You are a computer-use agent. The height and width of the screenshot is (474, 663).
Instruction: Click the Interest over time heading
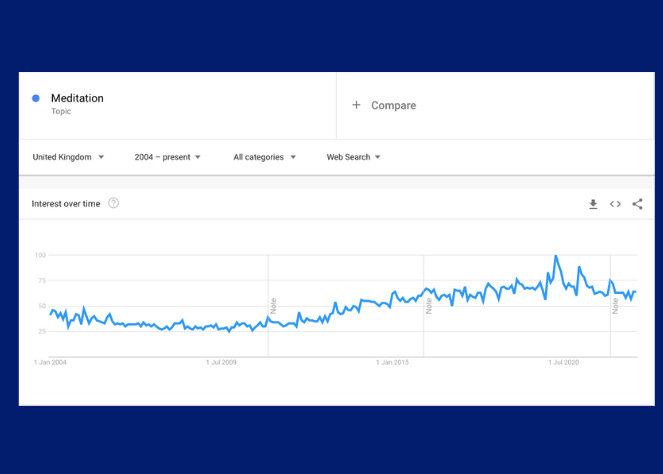(66, 203)
